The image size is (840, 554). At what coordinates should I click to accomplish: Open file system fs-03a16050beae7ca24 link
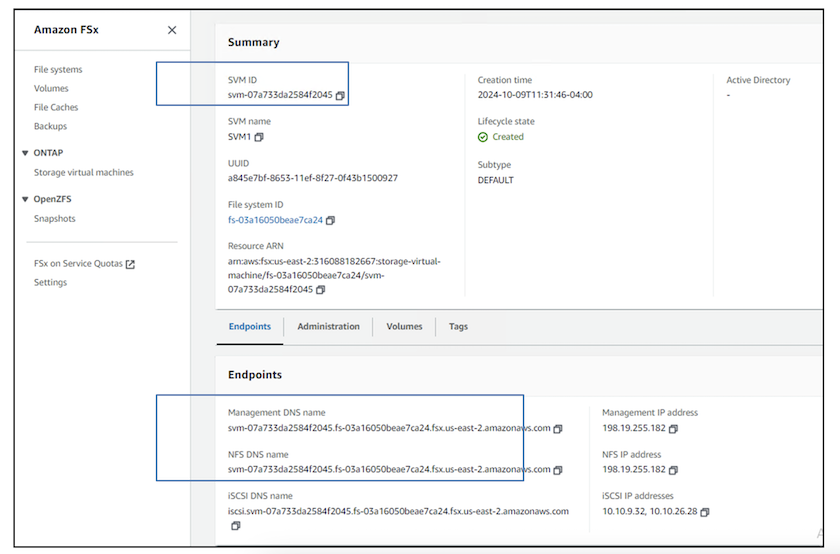275,220
